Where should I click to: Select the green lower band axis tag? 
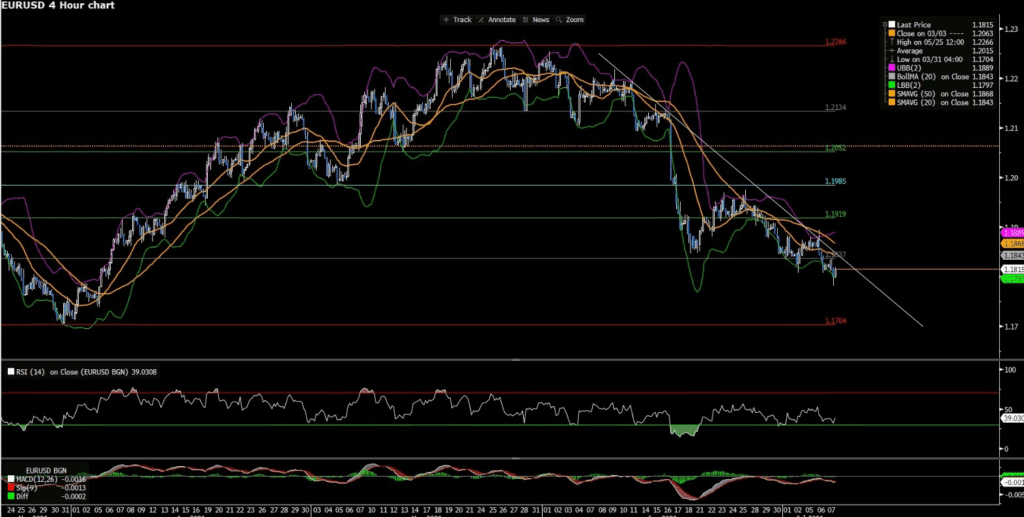click(x=1012, y=279)
